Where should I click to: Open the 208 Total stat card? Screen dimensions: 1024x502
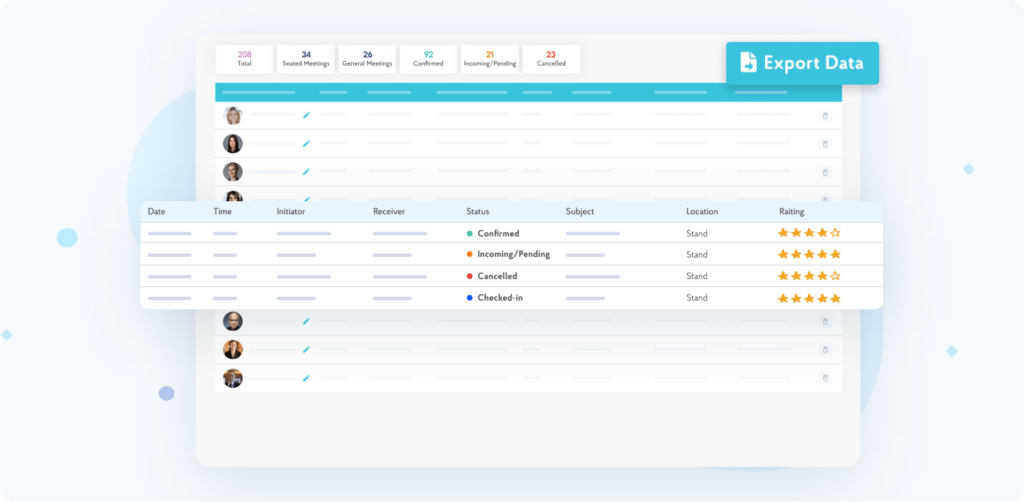pyautogui.click(x=244, y=59)
